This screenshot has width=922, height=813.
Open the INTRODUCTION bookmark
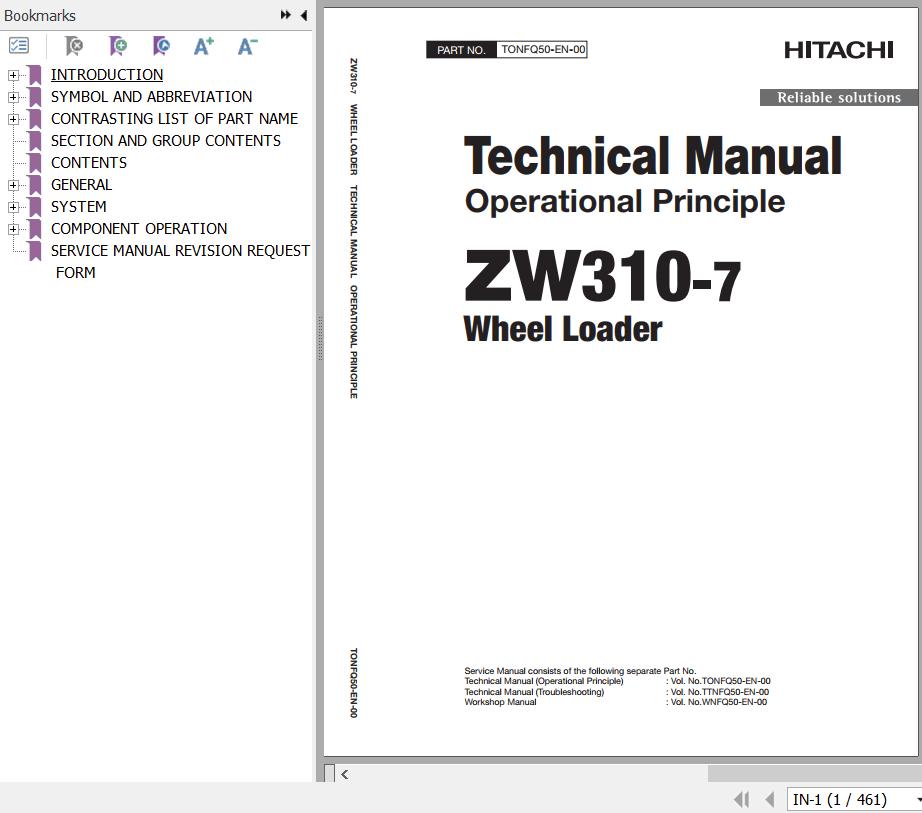(x=107, y=75)
